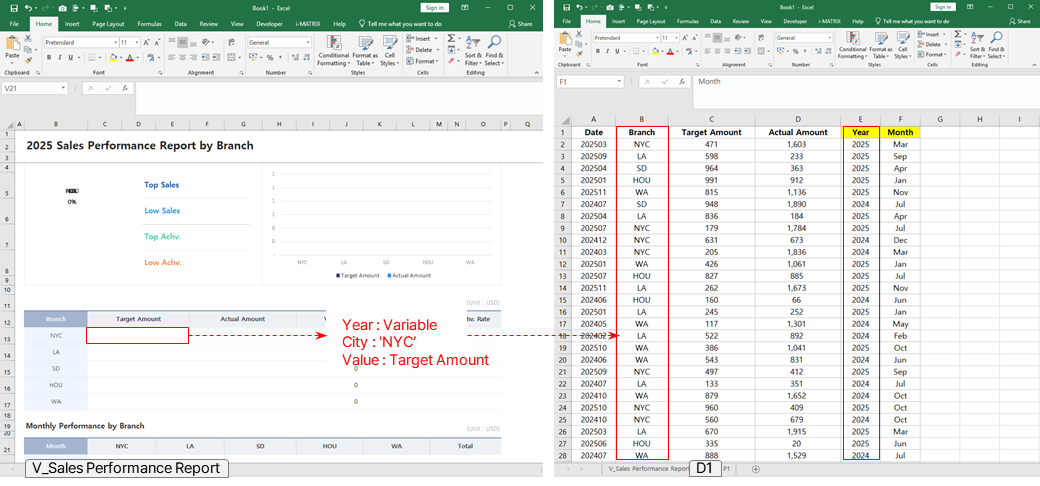The image size is (1040, 486).
Task: Toggle Bold in the left window ribbon
Action: 49,58
